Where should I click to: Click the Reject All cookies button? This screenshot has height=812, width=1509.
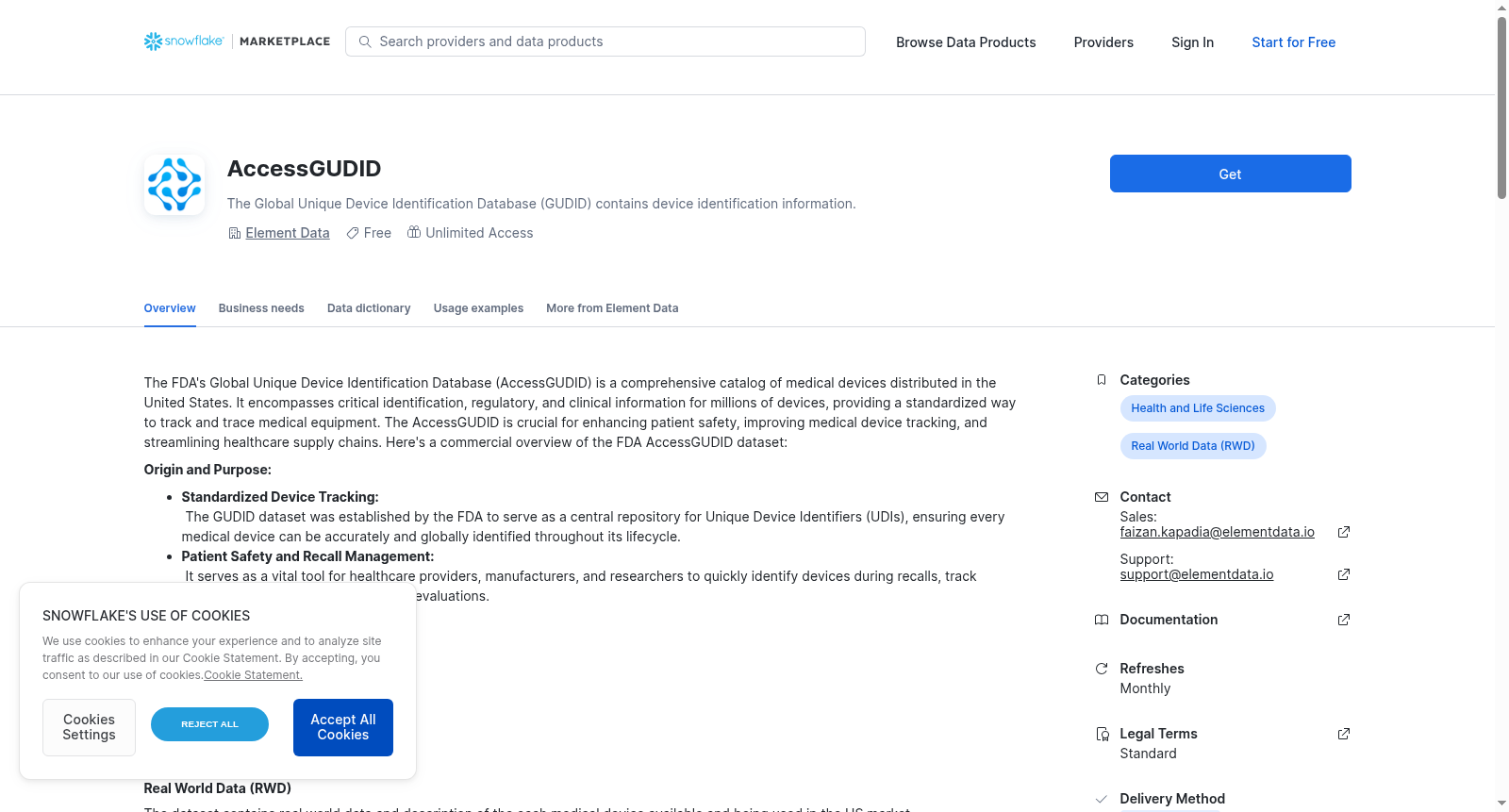point(209,724)
